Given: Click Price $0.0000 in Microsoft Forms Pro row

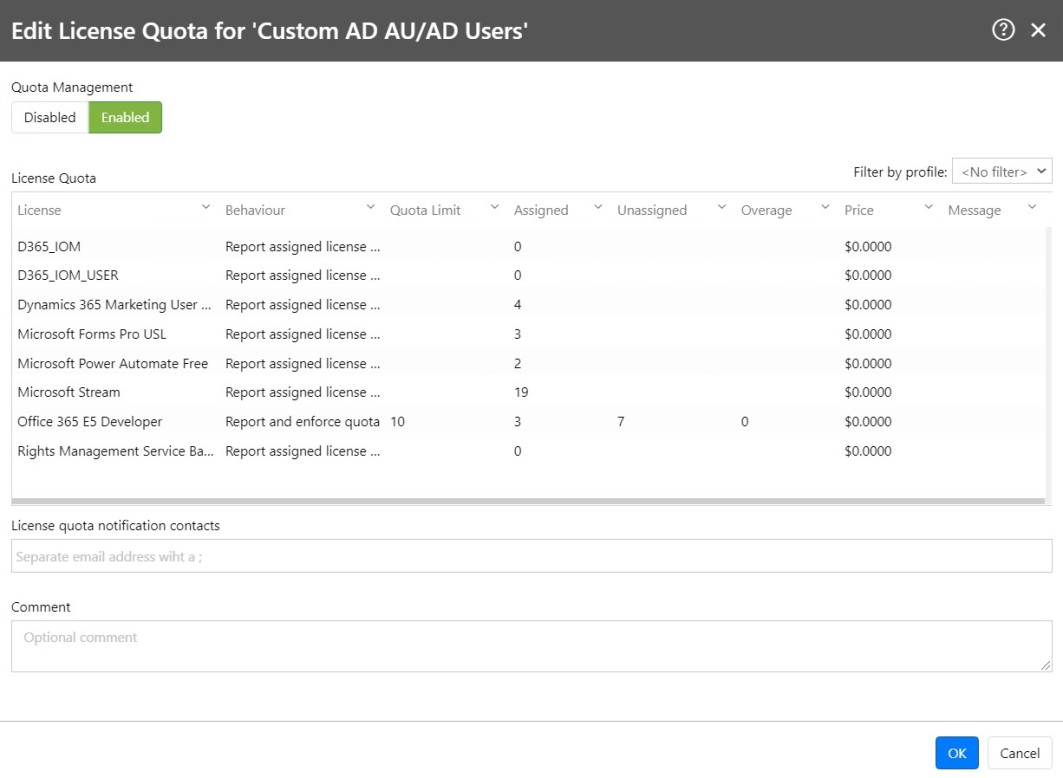Looking at the screenshot, I should pyautogui.click(x=868, y=334).
